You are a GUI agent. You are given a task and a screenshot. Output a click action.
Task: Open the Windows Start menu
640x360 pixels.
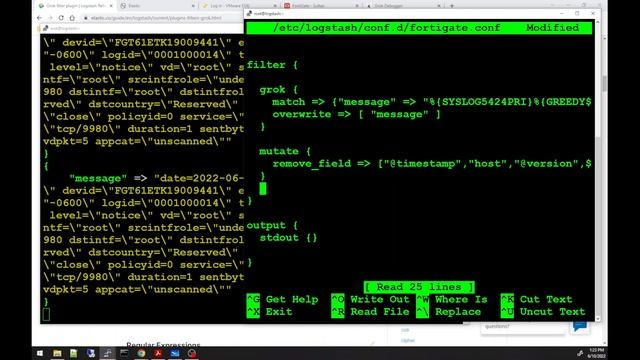coord(40,353)
